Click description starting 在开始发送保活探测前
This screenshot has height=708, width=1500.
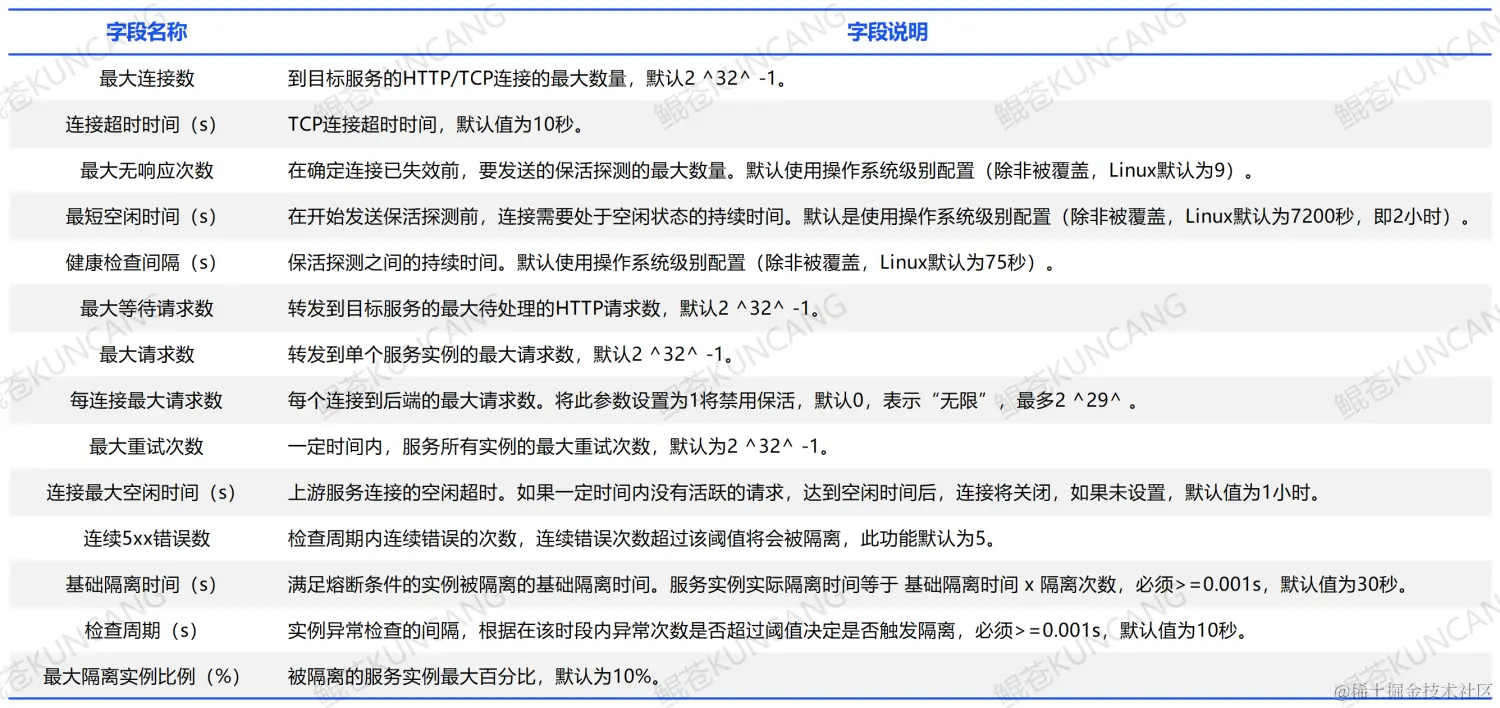point(881,216)
